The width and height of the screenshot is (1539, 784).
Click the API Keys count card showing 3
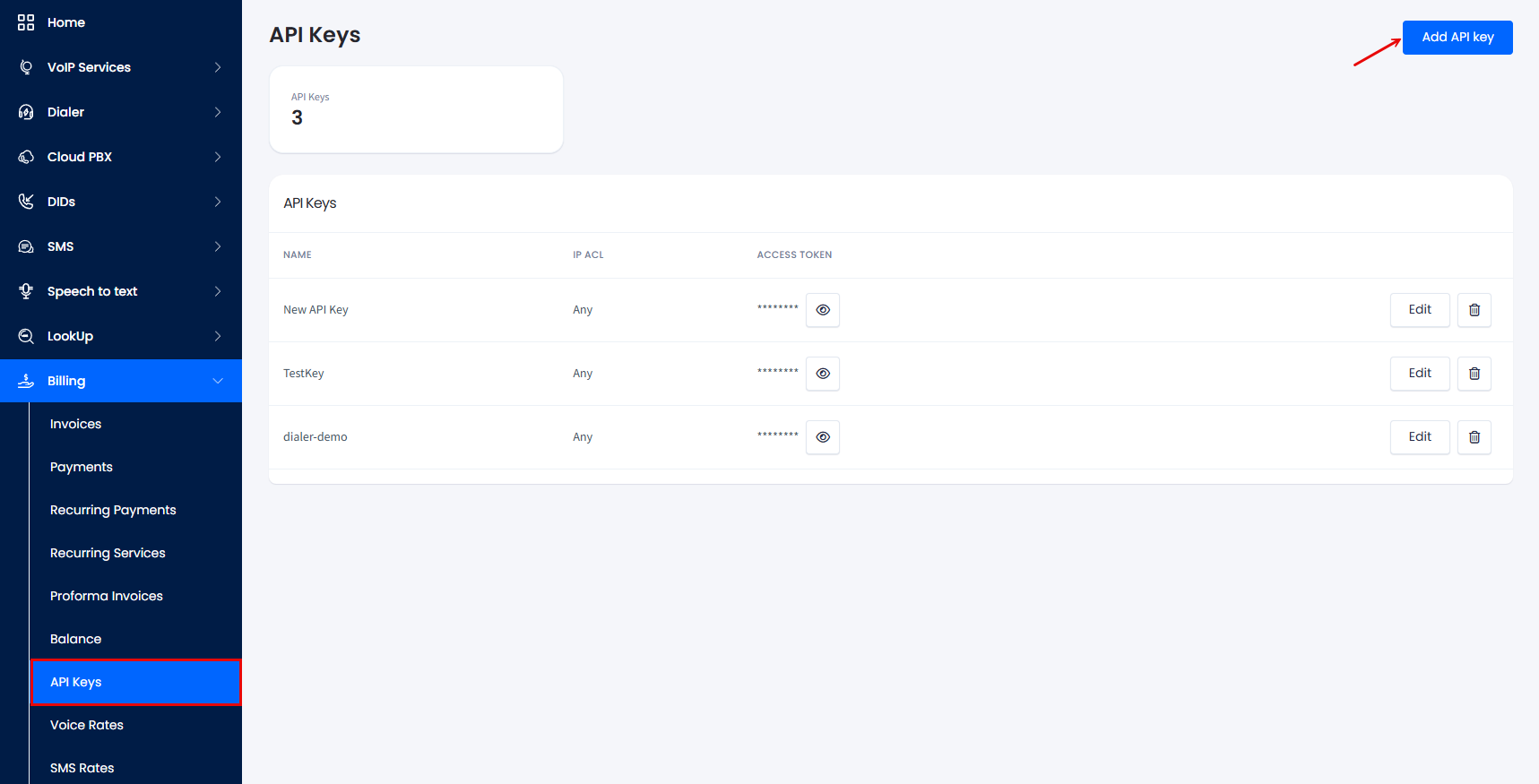[416, 109]
